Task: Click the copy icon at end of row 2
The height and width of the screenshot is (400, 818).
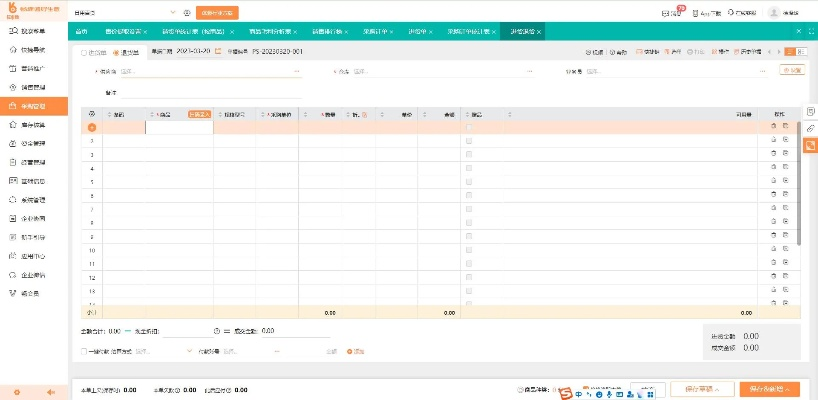Action: tap(785, 139)
